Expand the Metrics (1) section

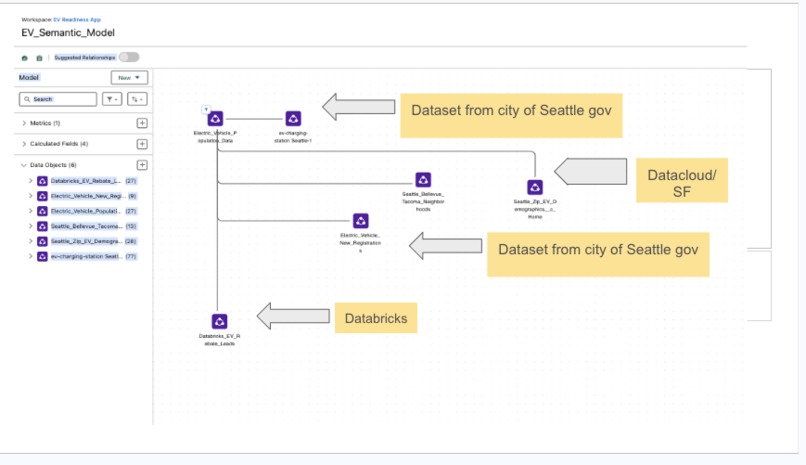pyautogui.click(x=24, y=123)
